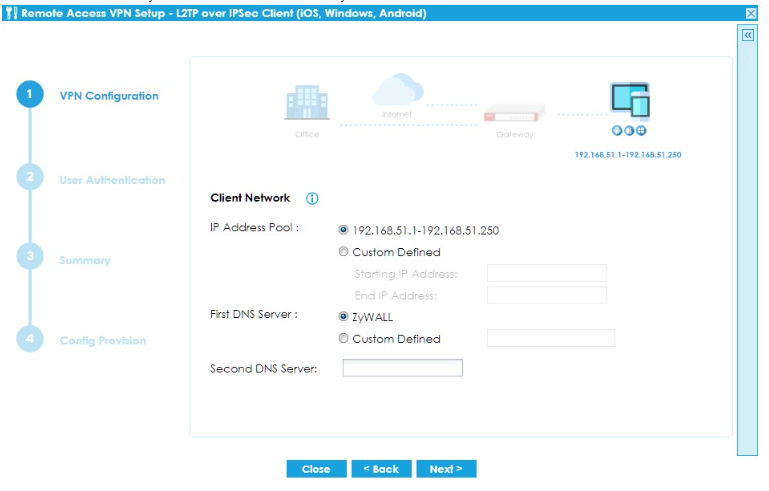Click the Internet cloud icon
Screen dimensions: 769x491
tap(397, 90)
